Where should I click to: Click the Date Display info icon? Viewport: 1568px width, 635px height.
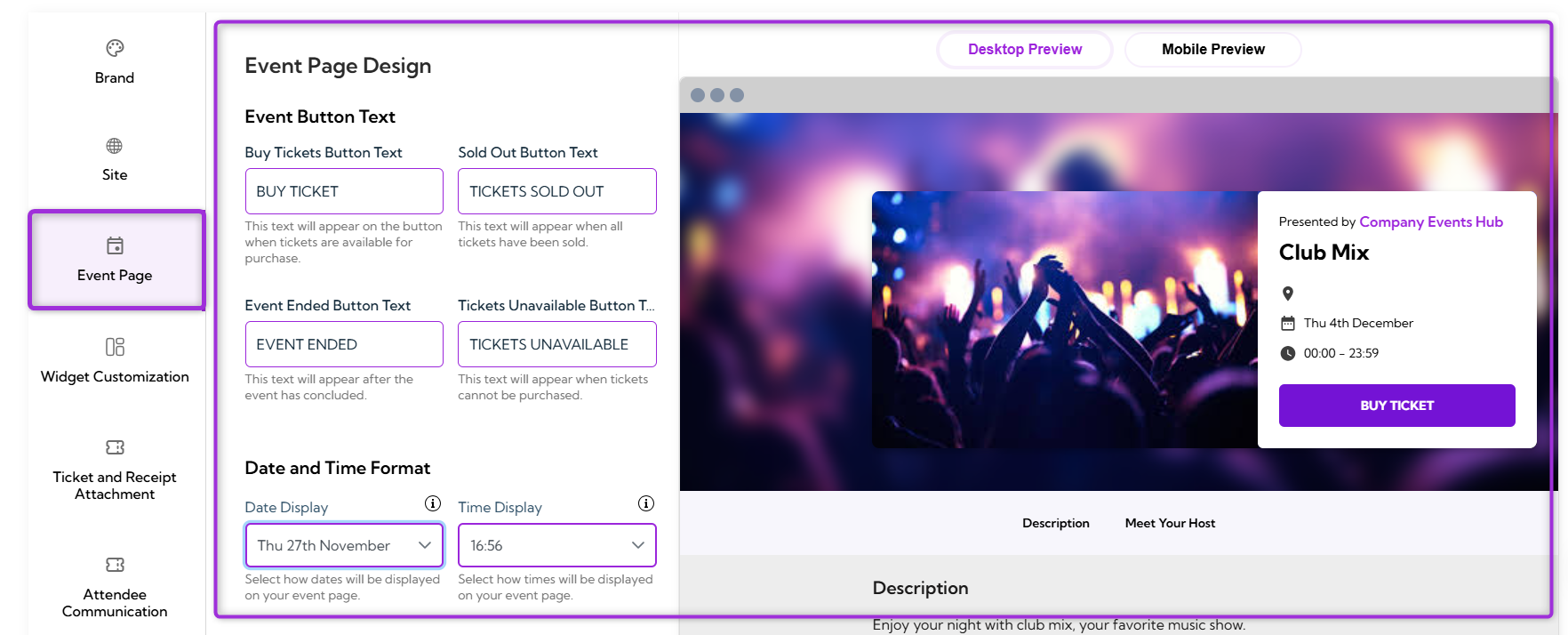(x=433, y=503)
